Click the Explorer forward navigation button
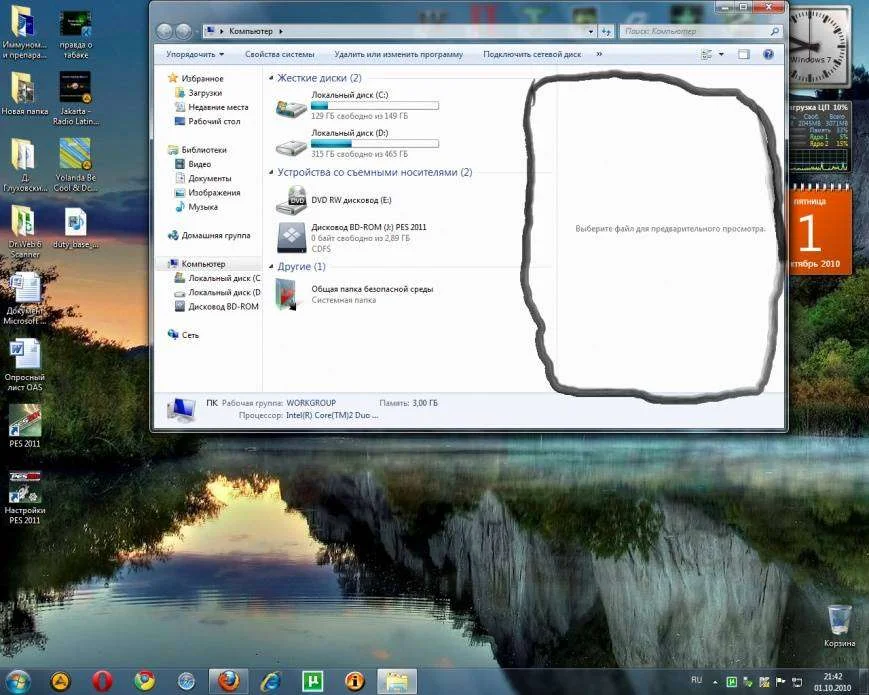Screen dimensions: 869x695 click(183, 32)
